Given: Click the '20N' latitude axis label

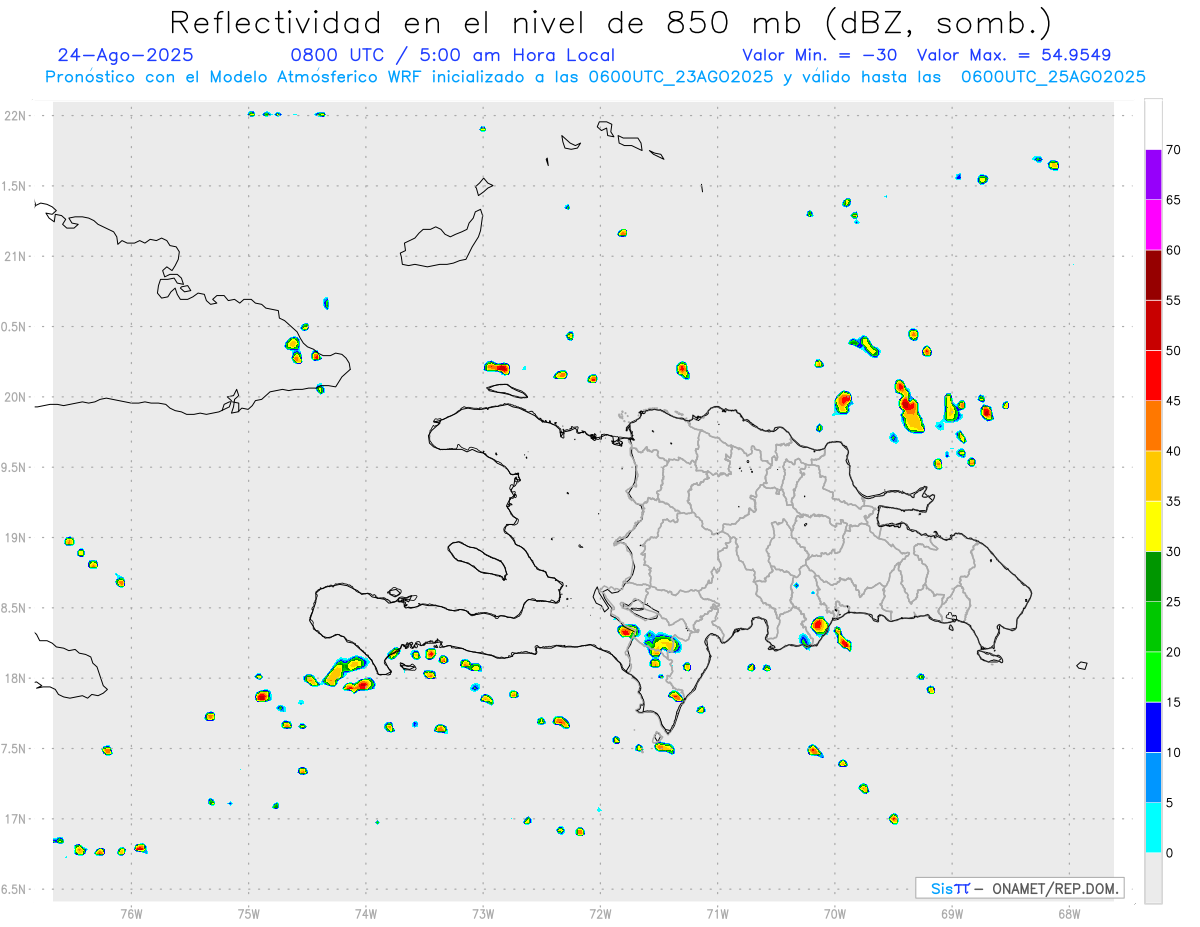Looking at the screenshot, I should pyautogui.click(x=15, y=397).
